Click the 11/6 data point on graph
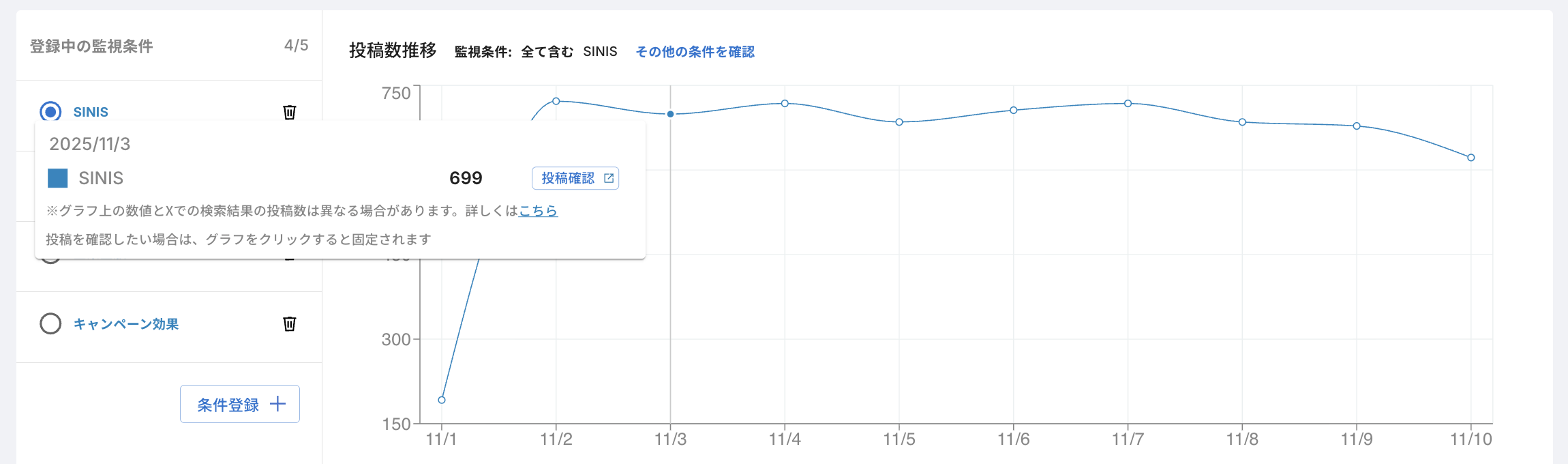 [x=1014, y=111]
